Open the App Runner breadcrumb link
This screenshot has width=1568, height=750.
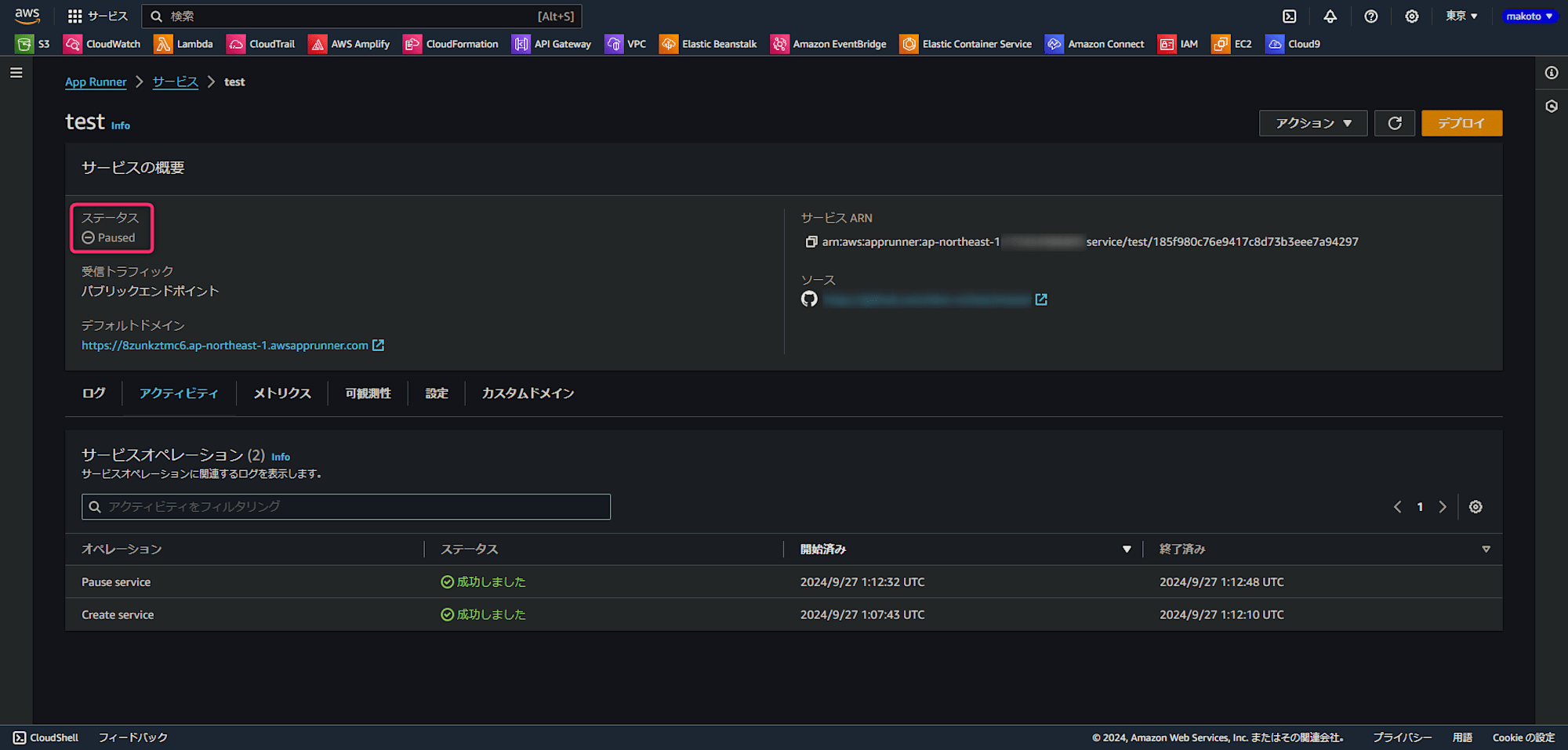click(96, 82)
